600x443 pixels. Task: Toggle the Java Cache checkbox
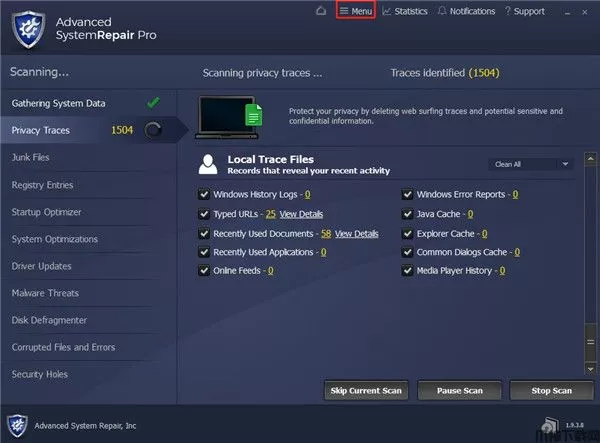point(408,214)
